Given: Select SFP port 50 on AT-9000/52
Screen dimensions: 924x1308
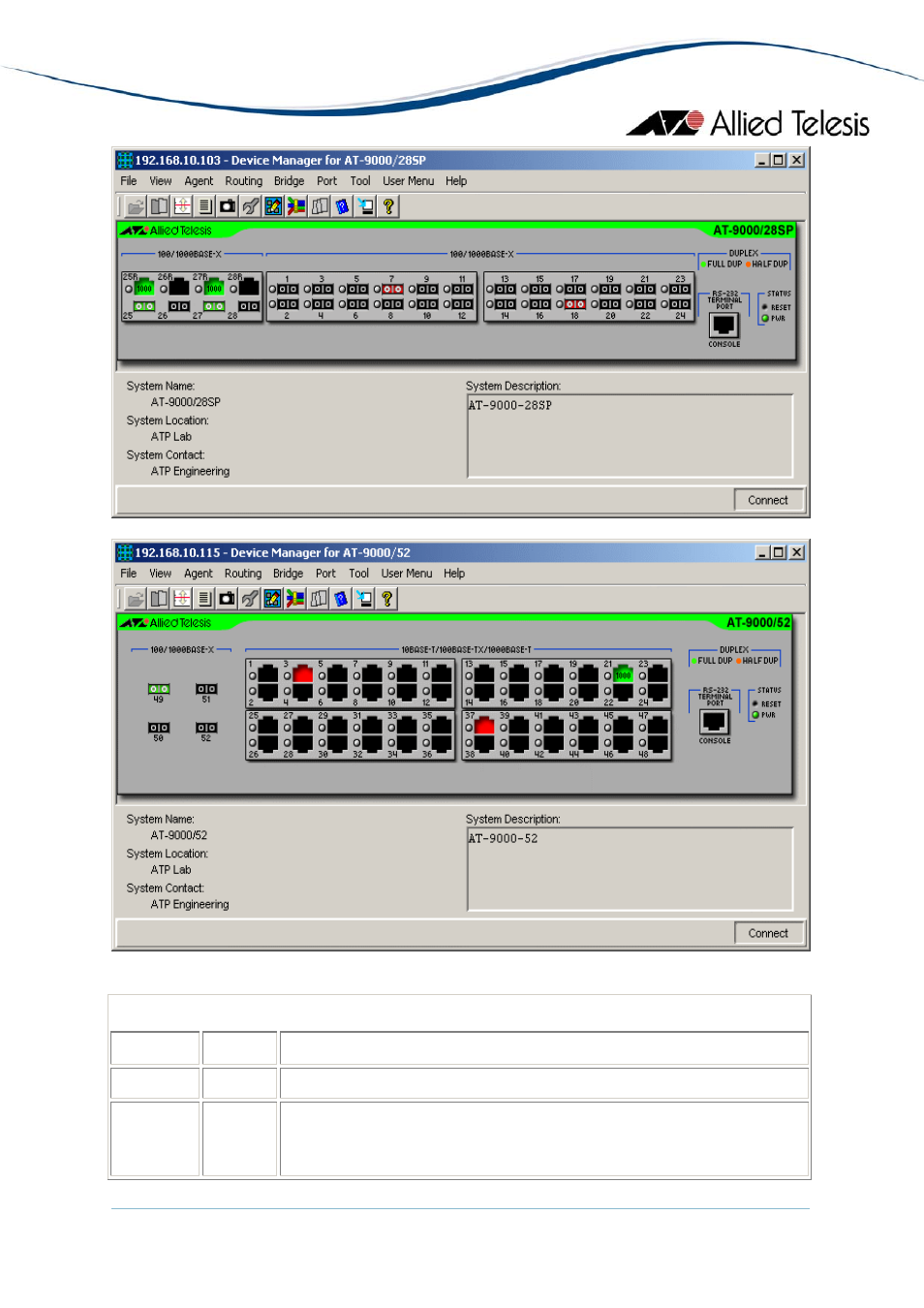Looking at the screenshot, I should [159, 728].
